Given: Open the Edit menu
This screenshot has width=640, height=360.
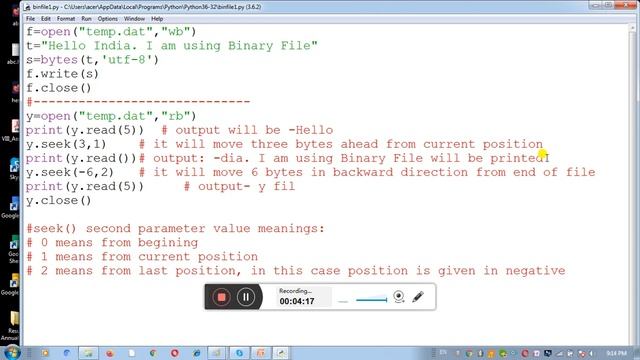Looking at the screenshot, I should 46,19.
